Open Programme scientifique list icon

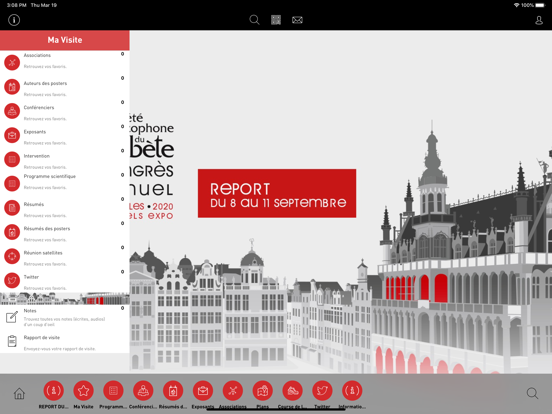(12, 183)
